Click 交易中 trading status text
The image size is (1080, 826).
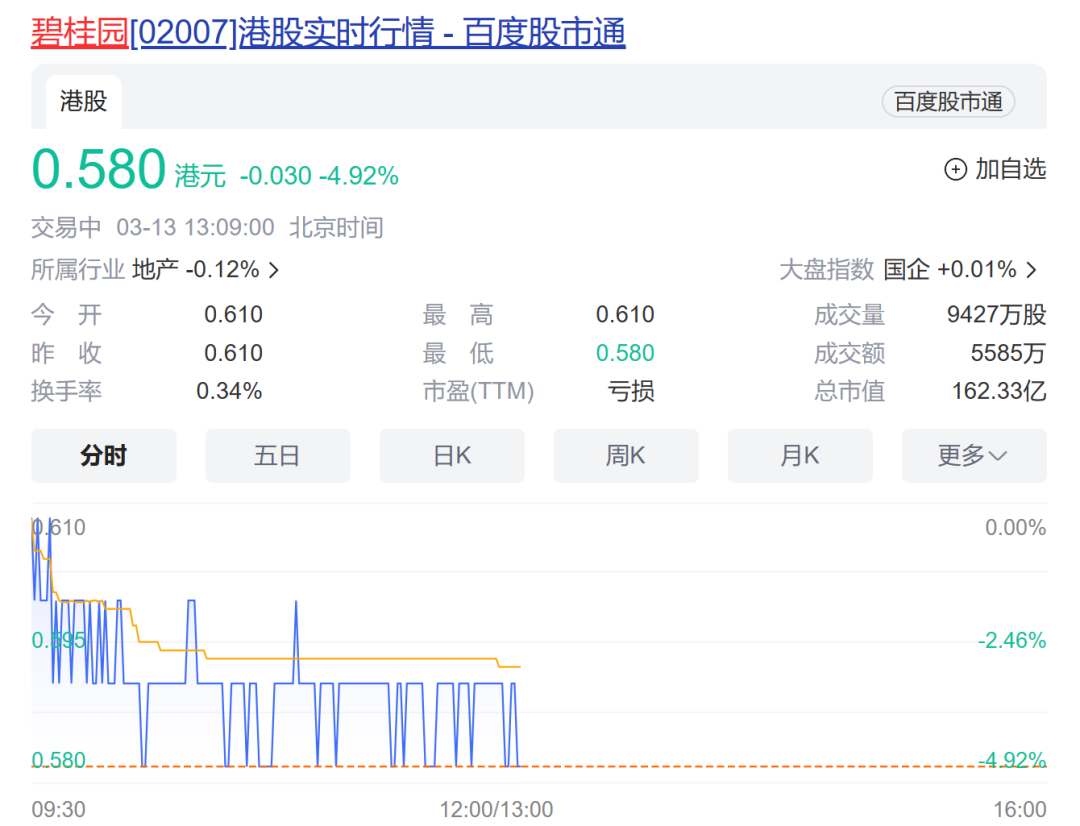click(66, 227)
